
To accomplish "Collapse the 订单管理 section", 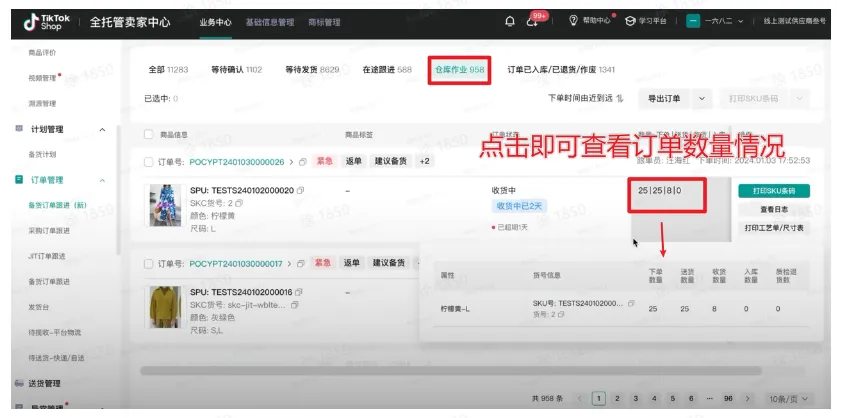I will coord(103,180).
